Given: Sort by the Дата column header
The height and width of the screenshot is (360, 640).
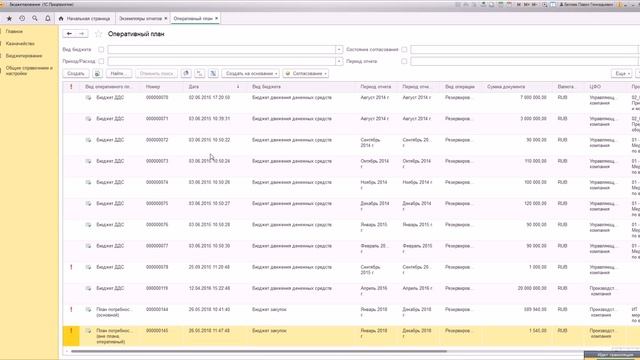Looking at the screenshot, I should click(x=214, y=87).
